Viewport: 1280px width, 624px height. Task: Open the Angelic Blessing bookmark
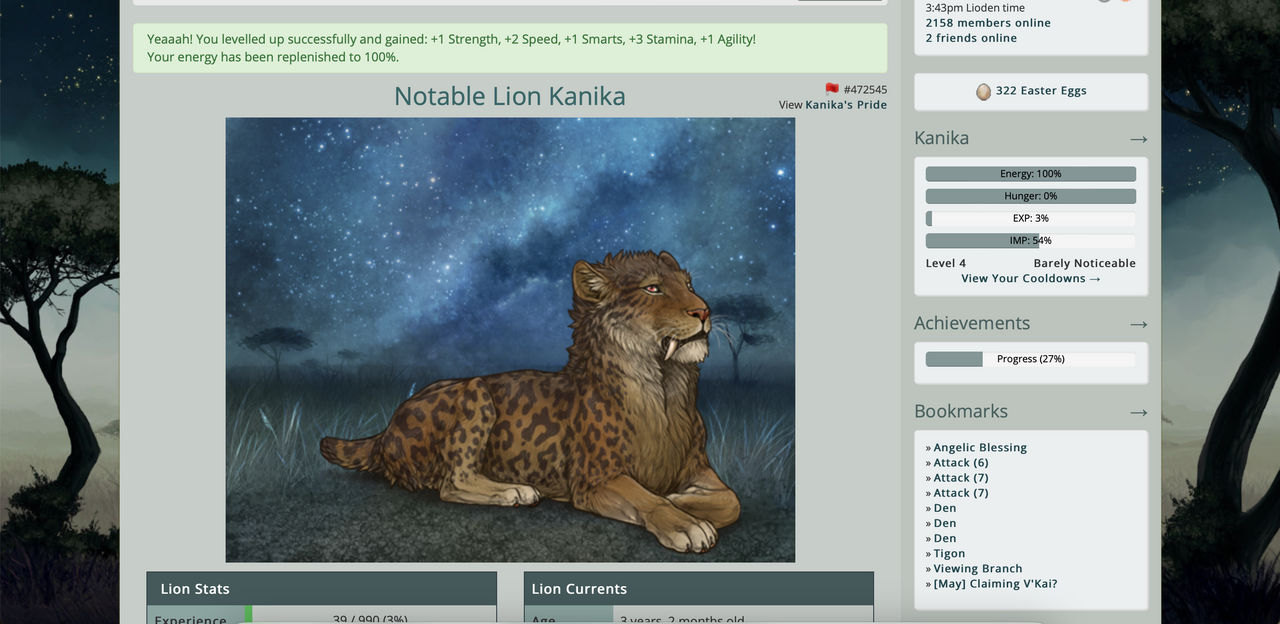[980, 448]
